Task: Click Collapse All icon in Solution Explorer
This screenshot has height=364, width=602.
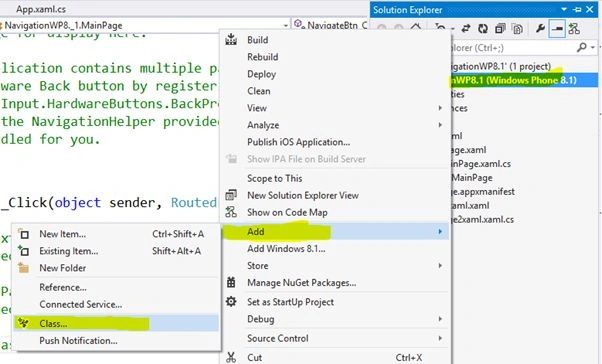Action: (x=499, y=29)
